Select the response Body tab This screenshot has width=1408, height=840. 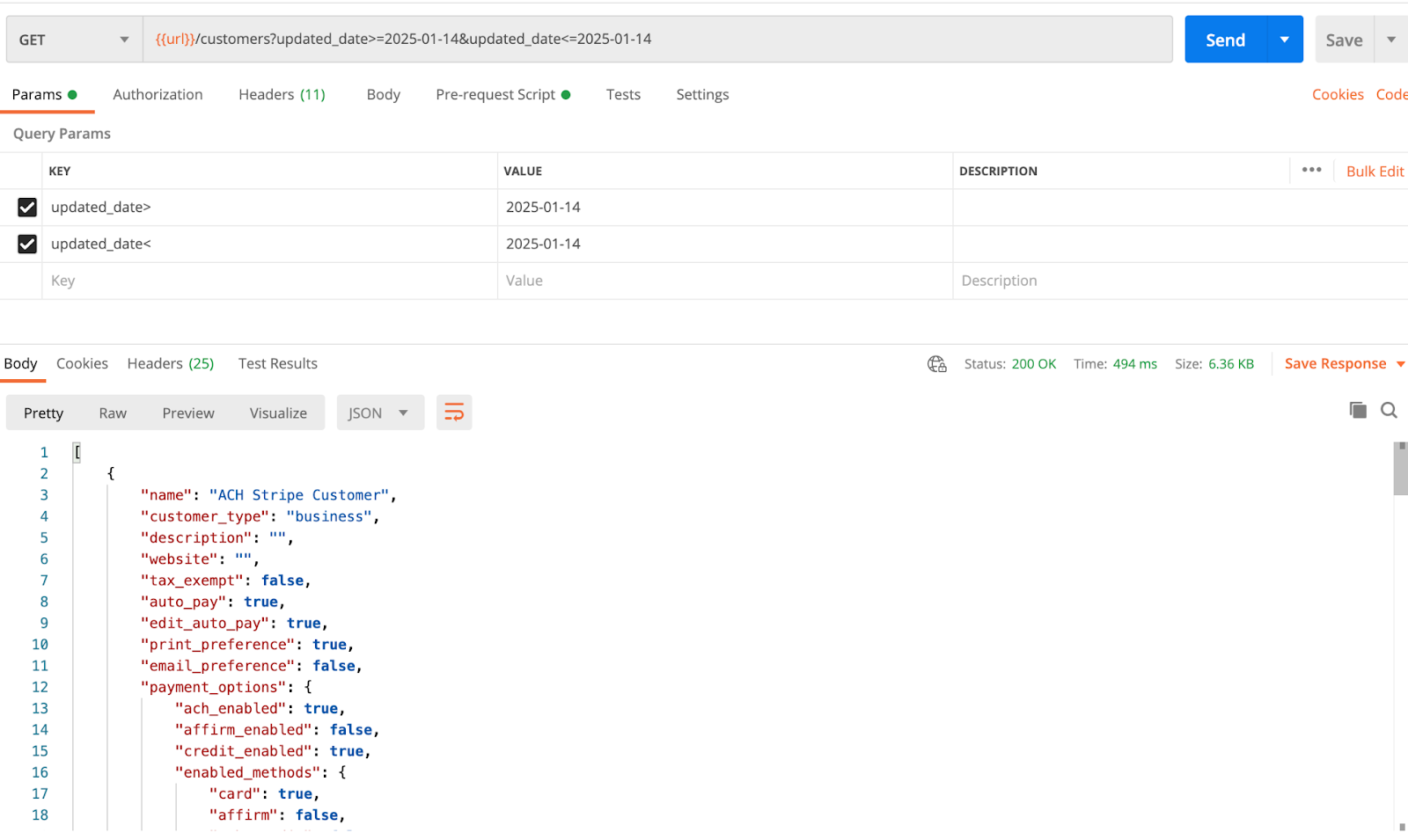21,364
